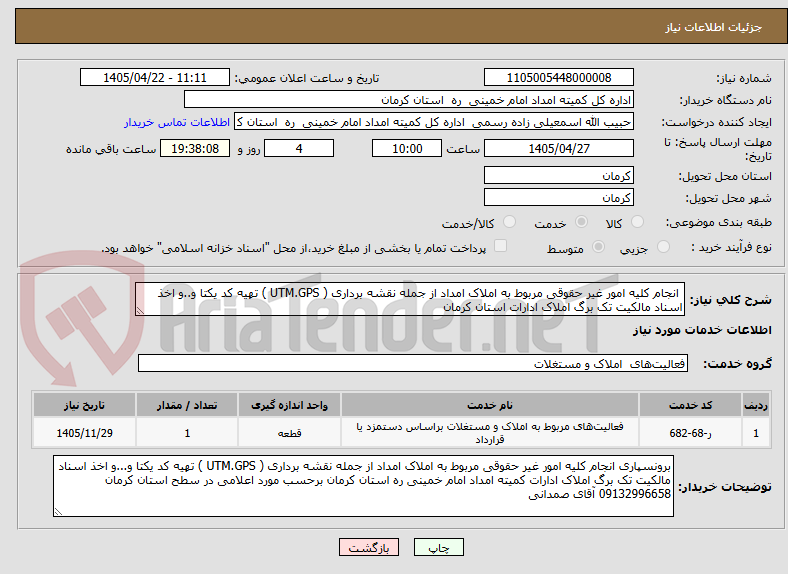Click the توضیحات خریدار text area
This screenshot has width=788, height=574.
(x=363, y=486)
